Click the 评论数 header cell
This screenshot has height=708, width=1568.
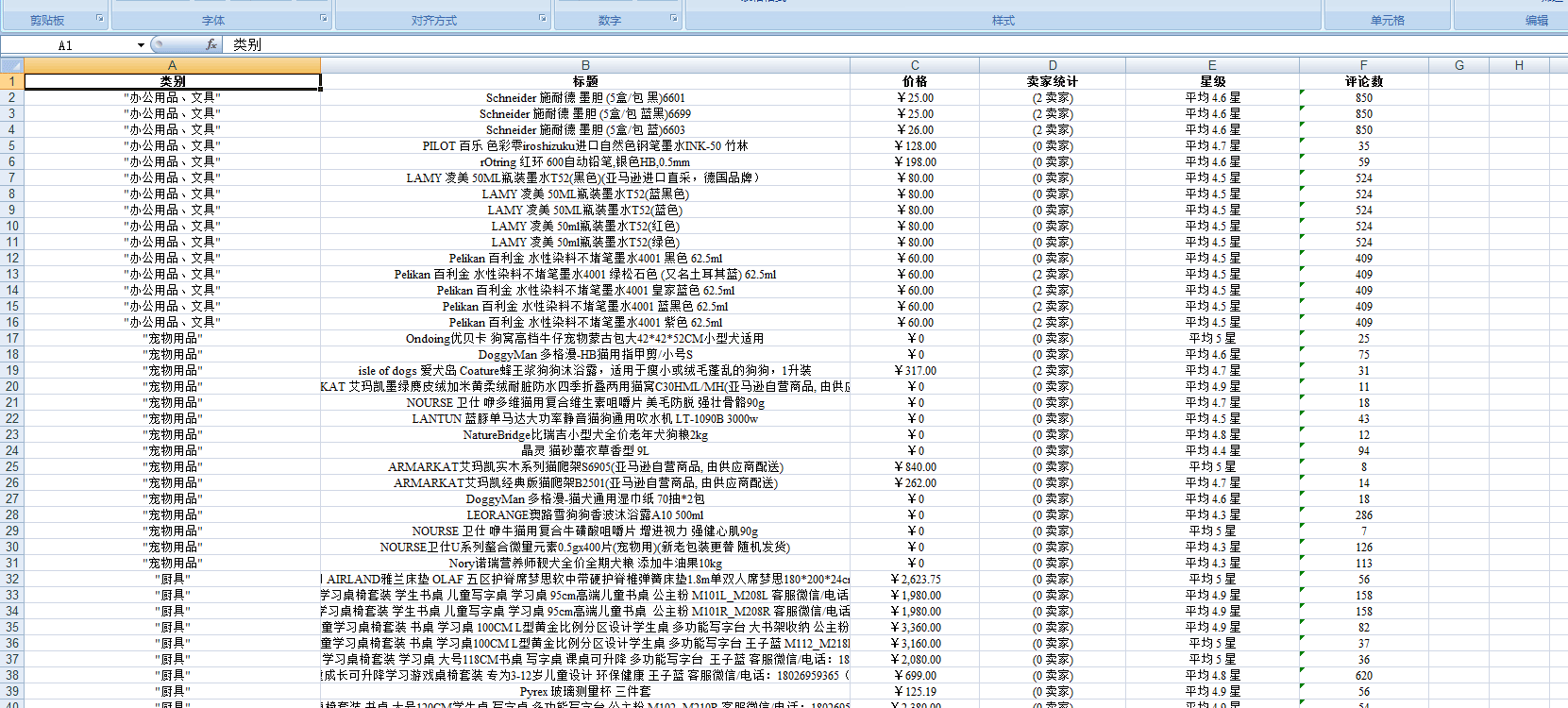click(x=1364, y=81)
